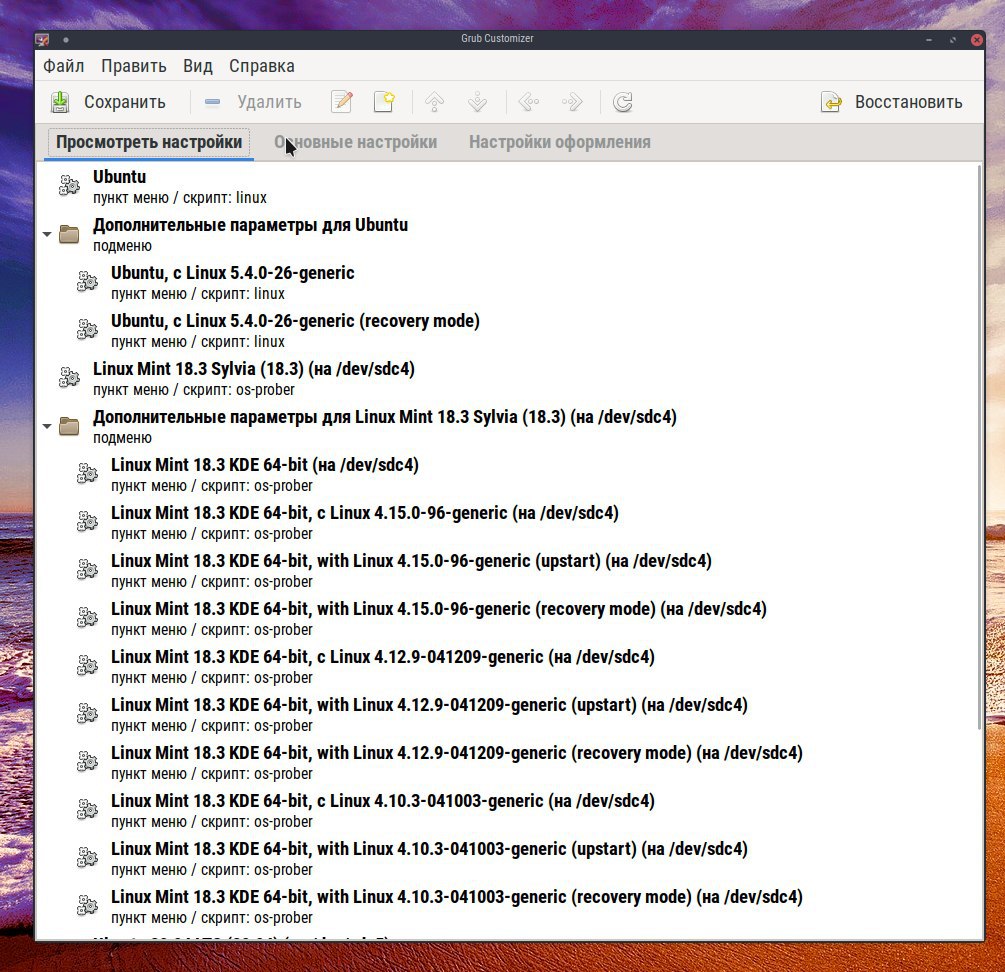This screenshot has width=1005, height=972.
Task: Select Ubuntu 5.4.0-26-generic (recovery mode) entry
Action: click(507, 331)
